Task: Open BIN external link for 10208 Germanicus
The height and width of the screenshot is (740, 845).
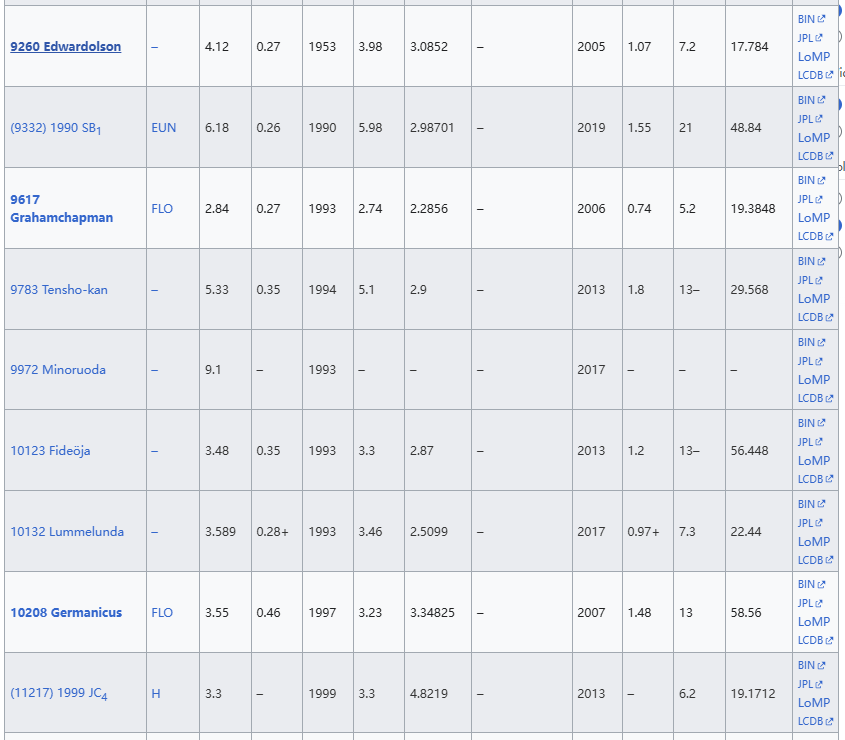Action: click(x=806, y=584)
